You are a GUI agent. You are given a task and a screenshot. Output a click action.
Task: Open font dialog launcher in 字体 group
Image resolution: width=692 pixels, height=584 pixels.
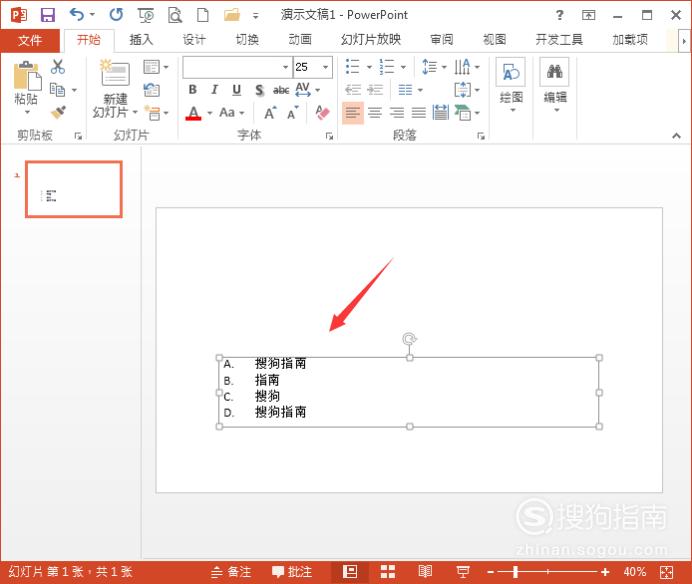coord(329,136)
